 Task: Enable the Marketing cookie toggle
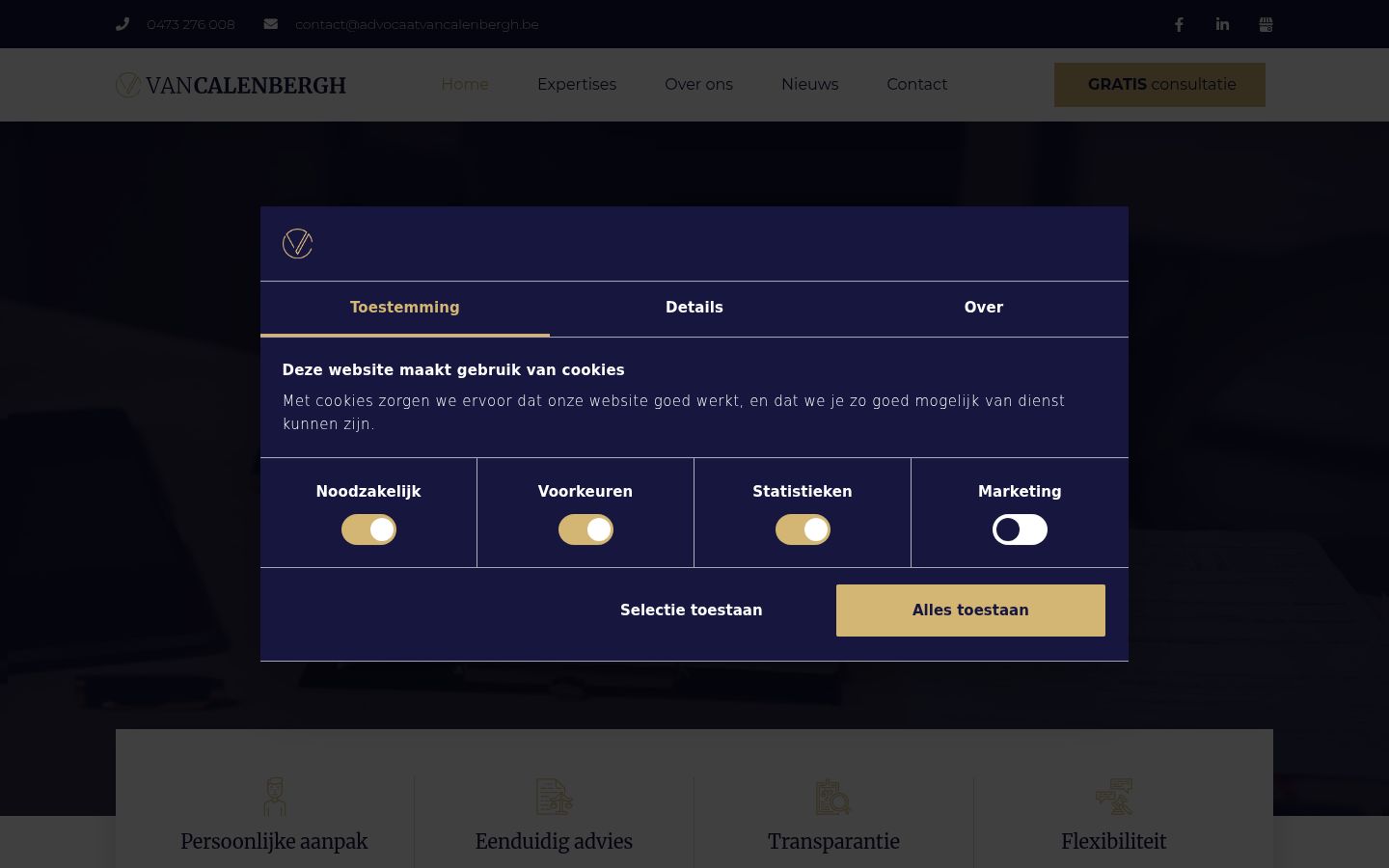(x=1020, y=529)
